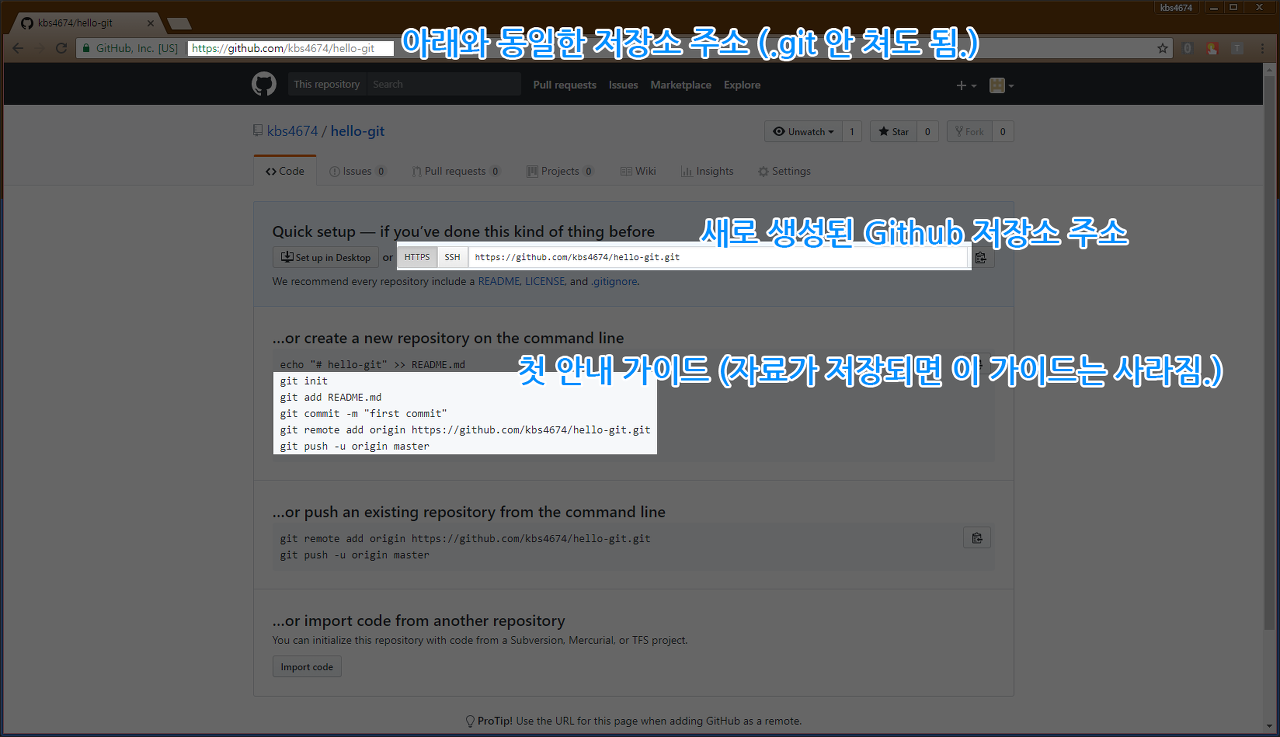
Task: Switch to the Settings tab
Action: (x=784, y=171)
